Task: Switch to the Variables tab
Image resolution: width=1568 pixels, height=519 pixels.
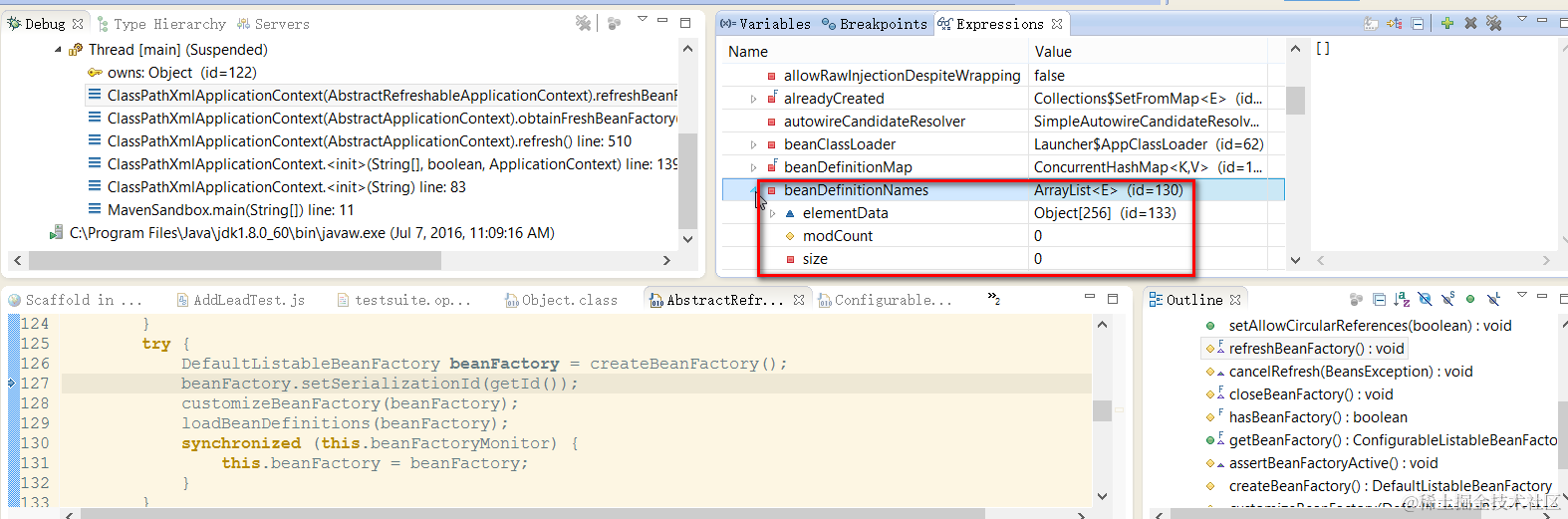Action: click(x=765, y=24)
